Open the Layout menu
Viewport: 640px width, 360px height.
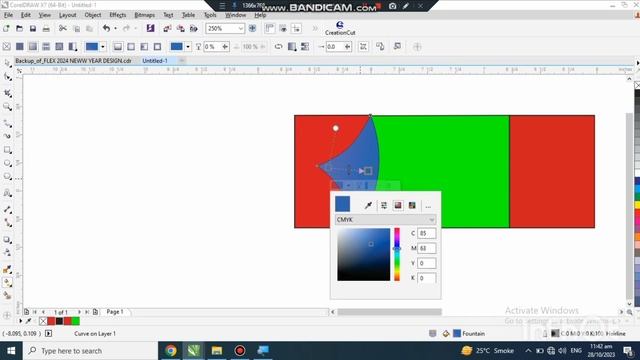67,15
